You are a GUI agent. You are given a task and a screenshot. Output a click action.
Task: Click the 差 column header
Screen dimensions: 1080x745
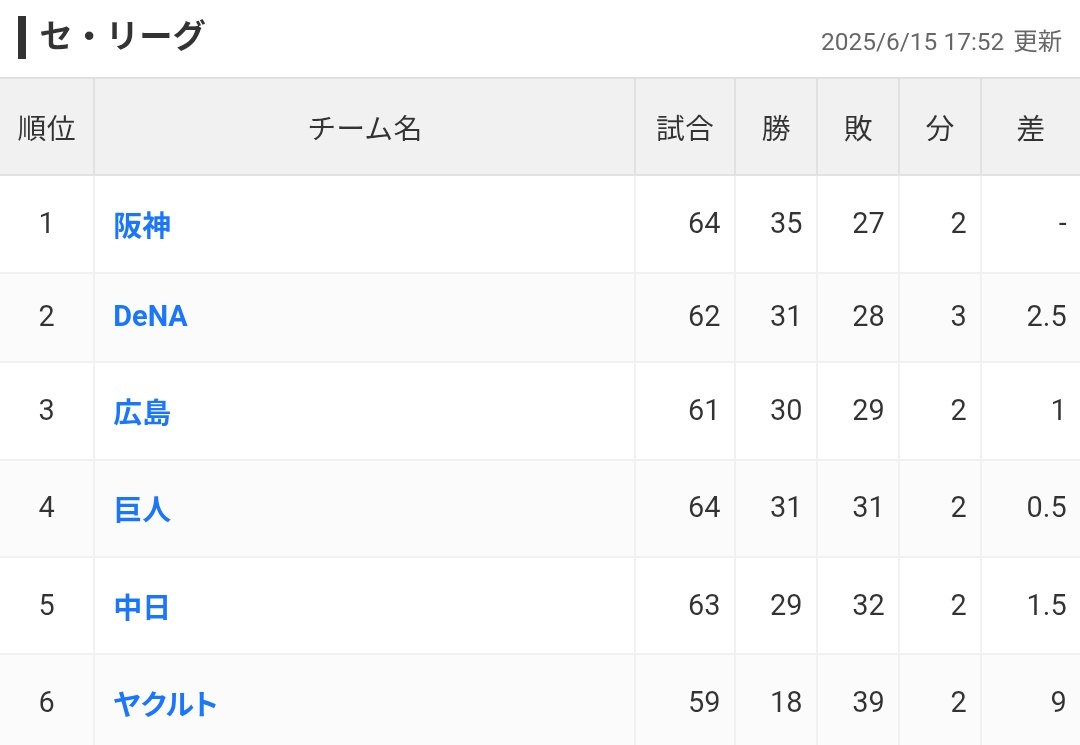coord(1030,128)
